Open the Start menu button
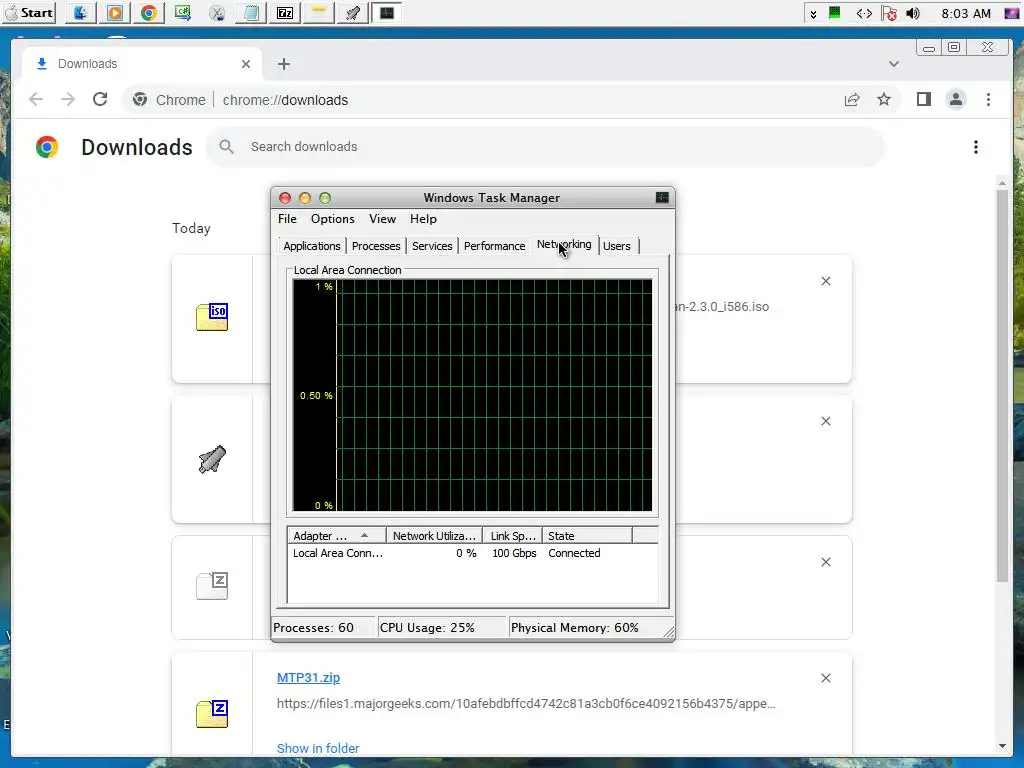 coord(29,13)
